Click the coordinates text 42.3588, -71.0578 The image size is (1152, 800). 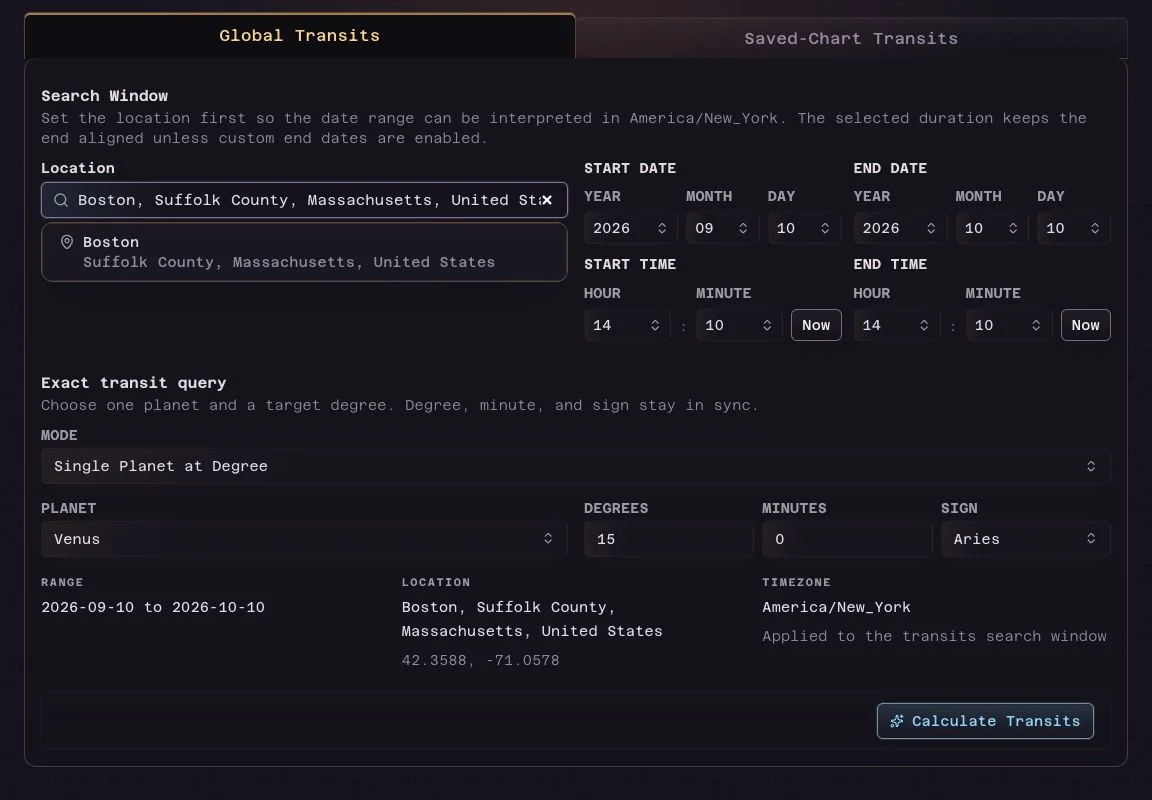pyautogui.click(x=480, y=660)
